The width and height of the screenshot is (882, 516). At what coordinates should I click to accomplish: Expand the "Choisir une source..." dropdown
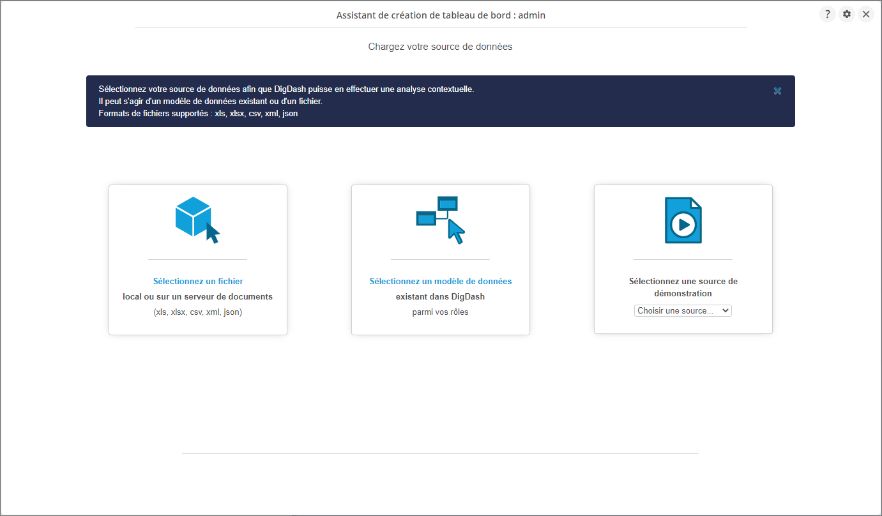[683, 311]
